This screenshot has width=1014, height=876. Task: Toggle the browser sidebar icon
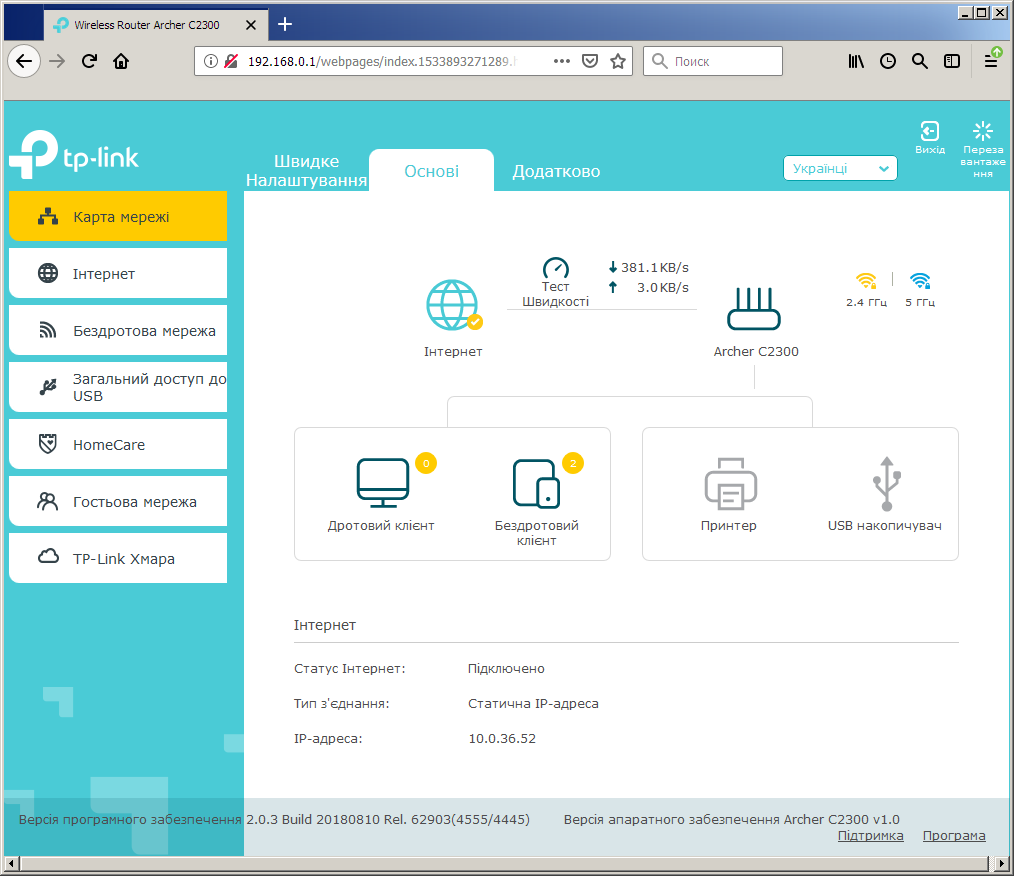point(952,61)
